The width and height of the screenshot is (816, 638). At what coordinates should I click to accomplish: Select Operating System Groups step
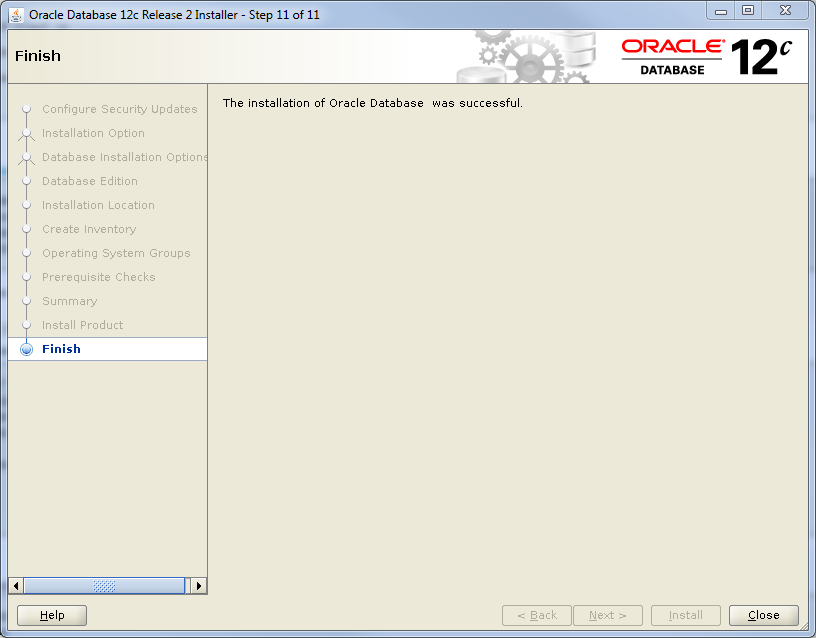(116, 253)
